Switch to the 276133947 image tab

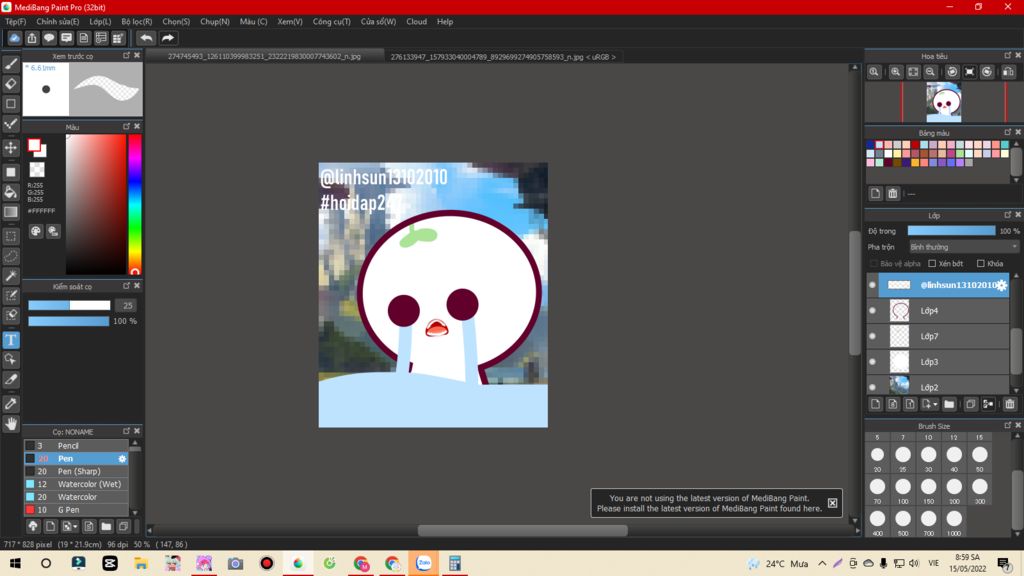tap(503, 57)
